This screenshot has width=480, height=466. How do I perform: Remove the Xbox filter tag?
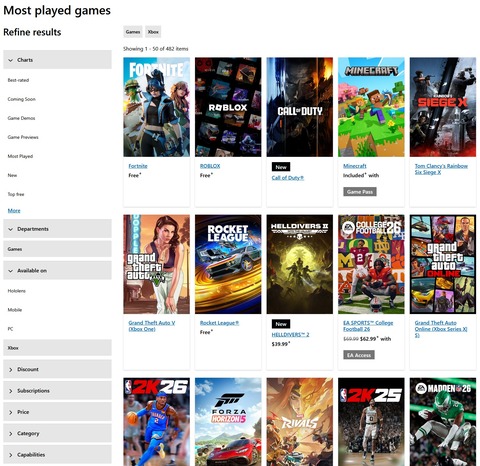(x=153, y=32)
